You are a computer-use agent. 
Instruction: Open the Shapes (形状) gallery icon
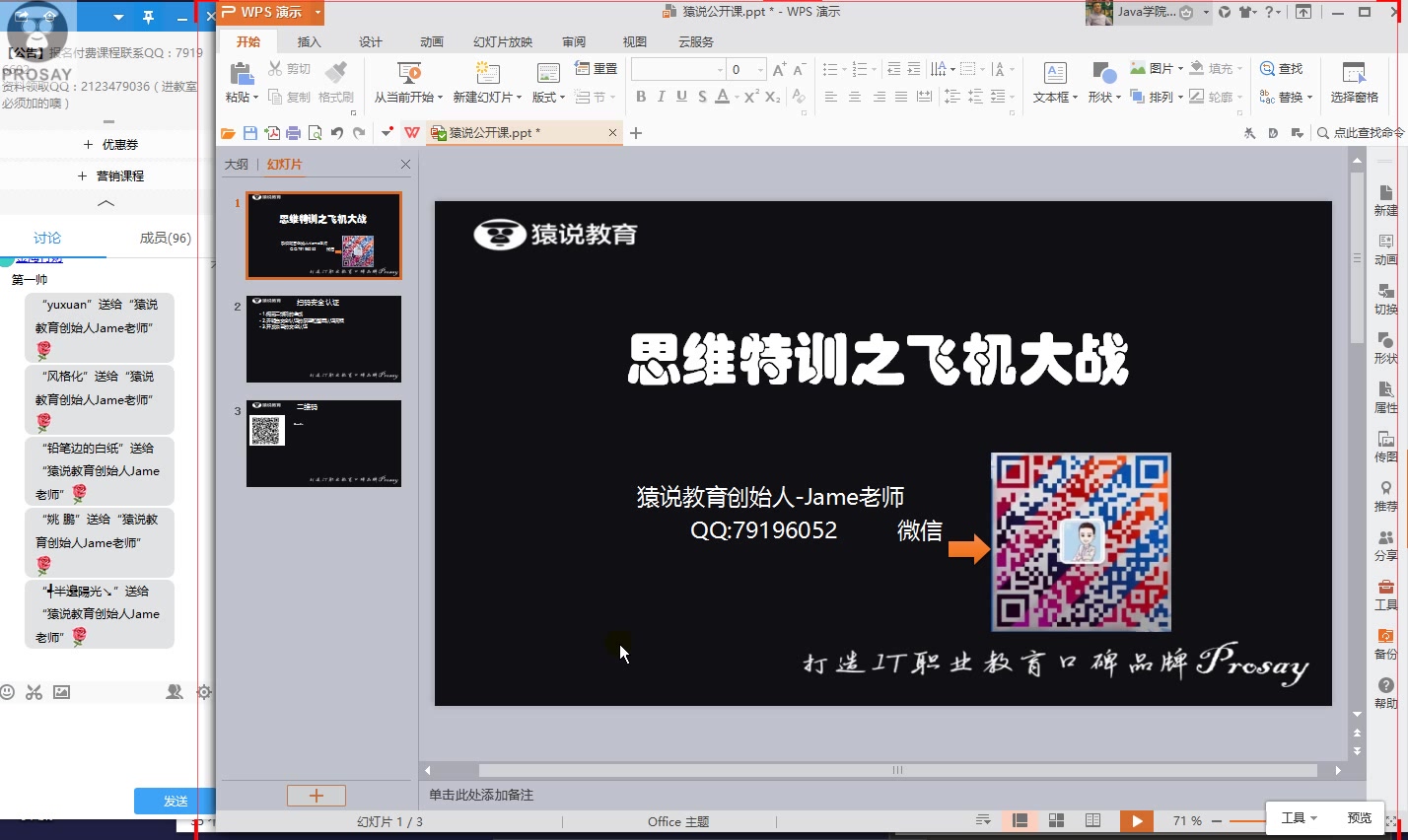[1103, 73]
